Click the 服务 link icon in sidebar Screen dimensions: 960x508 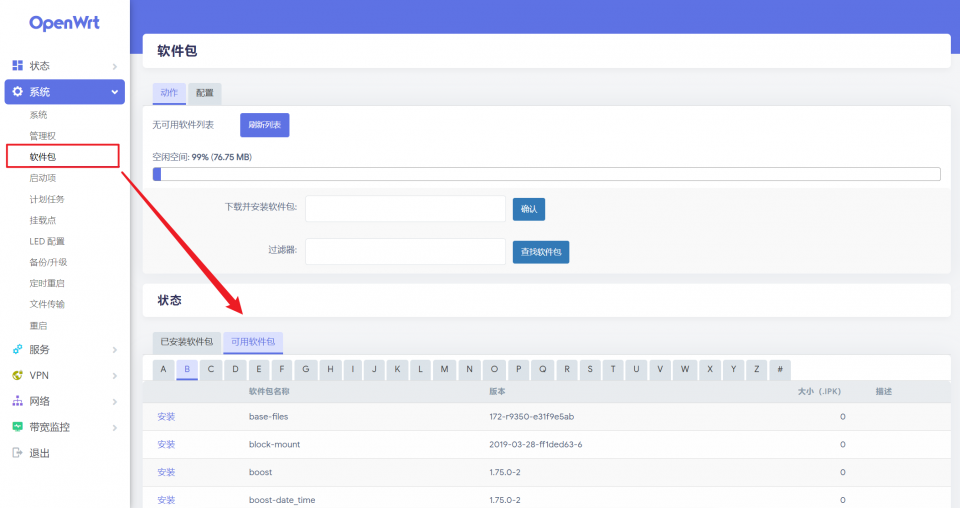pyautogui.click(x=17, y=350)
